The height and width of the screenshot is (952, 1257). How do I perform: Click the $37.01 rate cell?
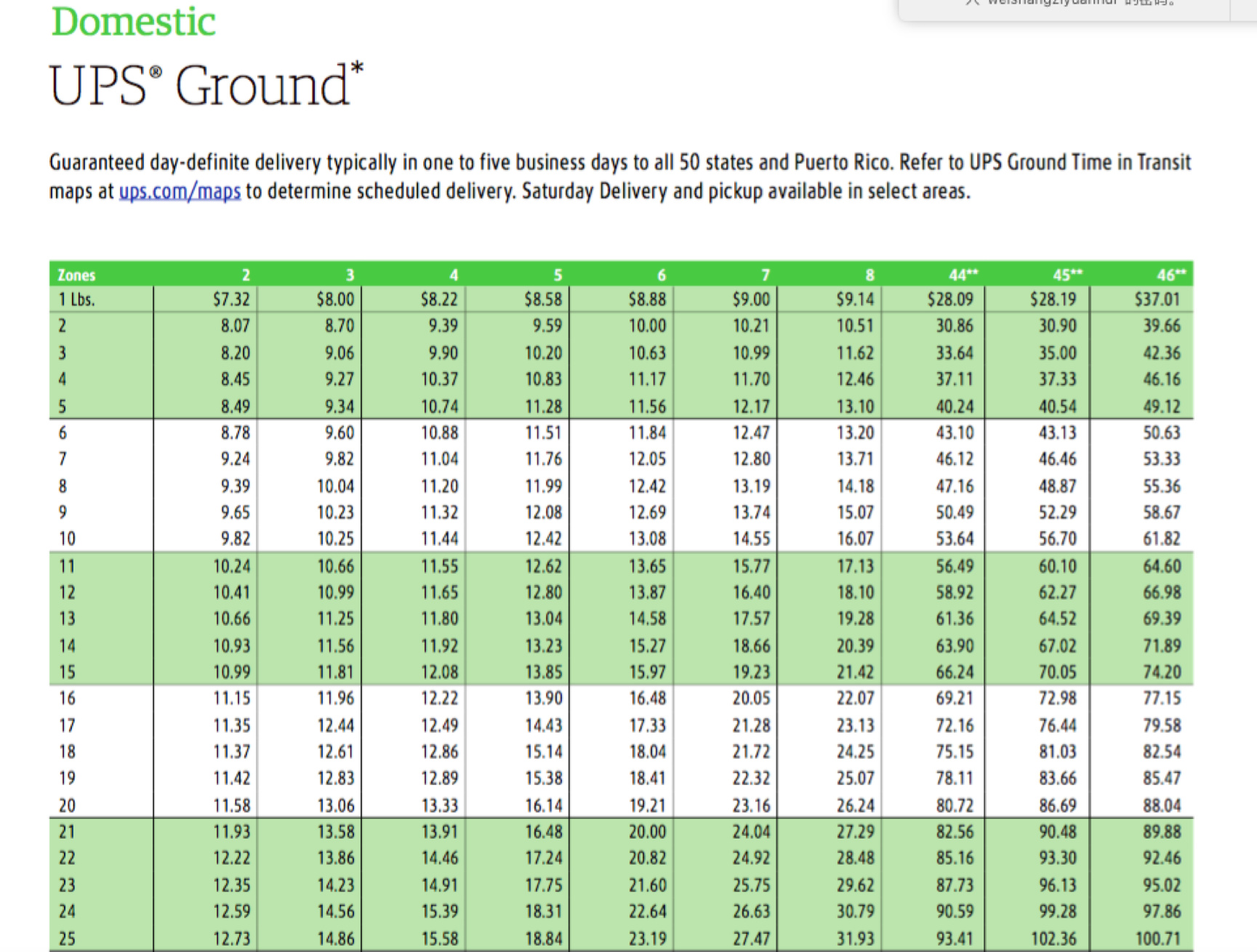[x=1157, y=299]
